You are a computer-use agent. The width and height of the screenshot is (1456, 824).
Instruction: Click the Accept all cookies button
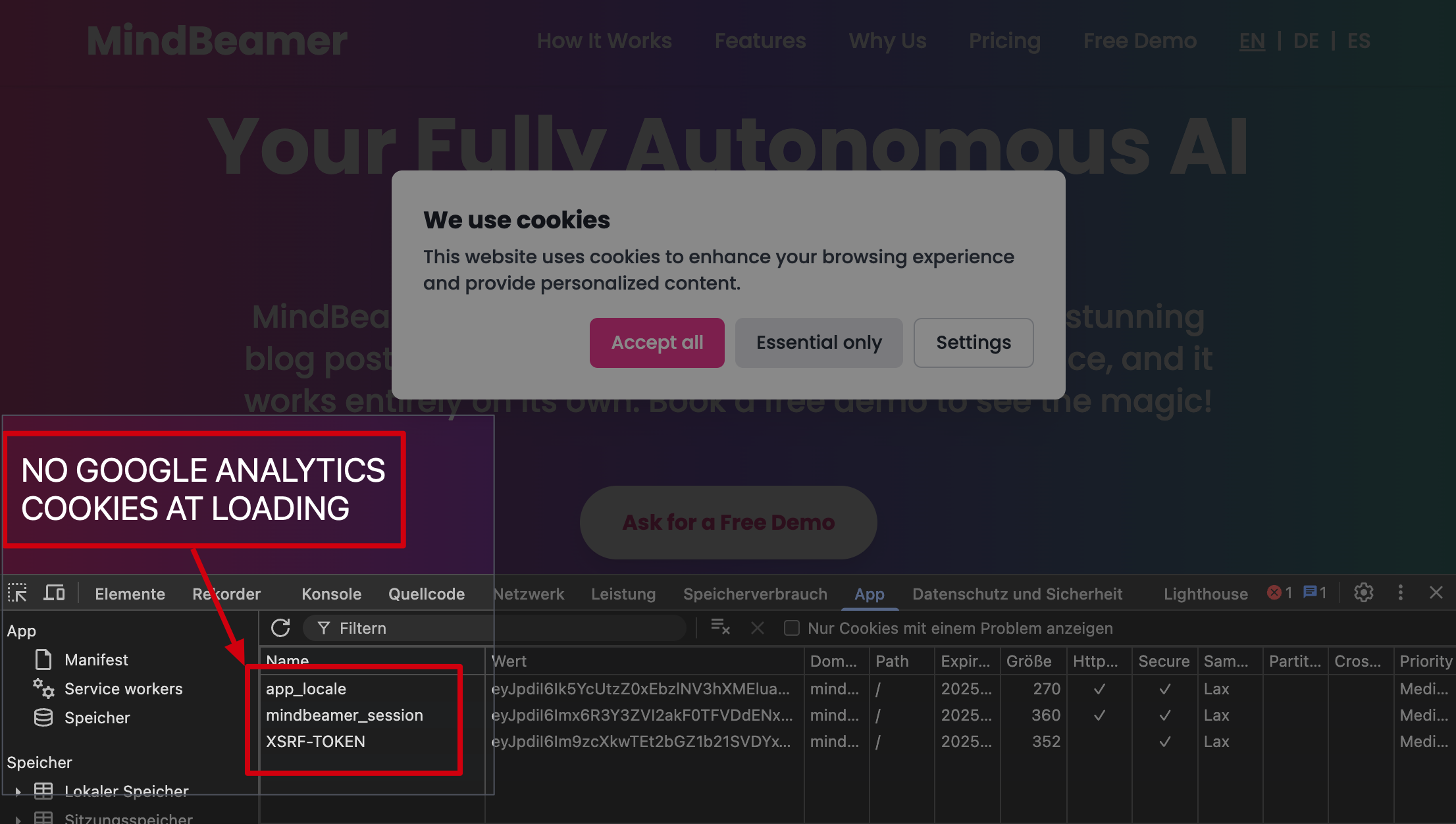(657, 343)
